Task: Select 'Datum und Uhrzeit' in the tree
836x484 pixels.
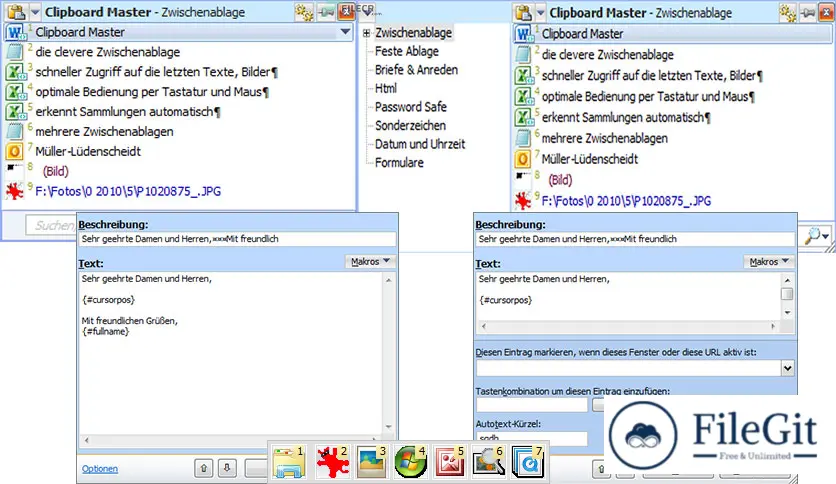Action: [x=420, y=144]
